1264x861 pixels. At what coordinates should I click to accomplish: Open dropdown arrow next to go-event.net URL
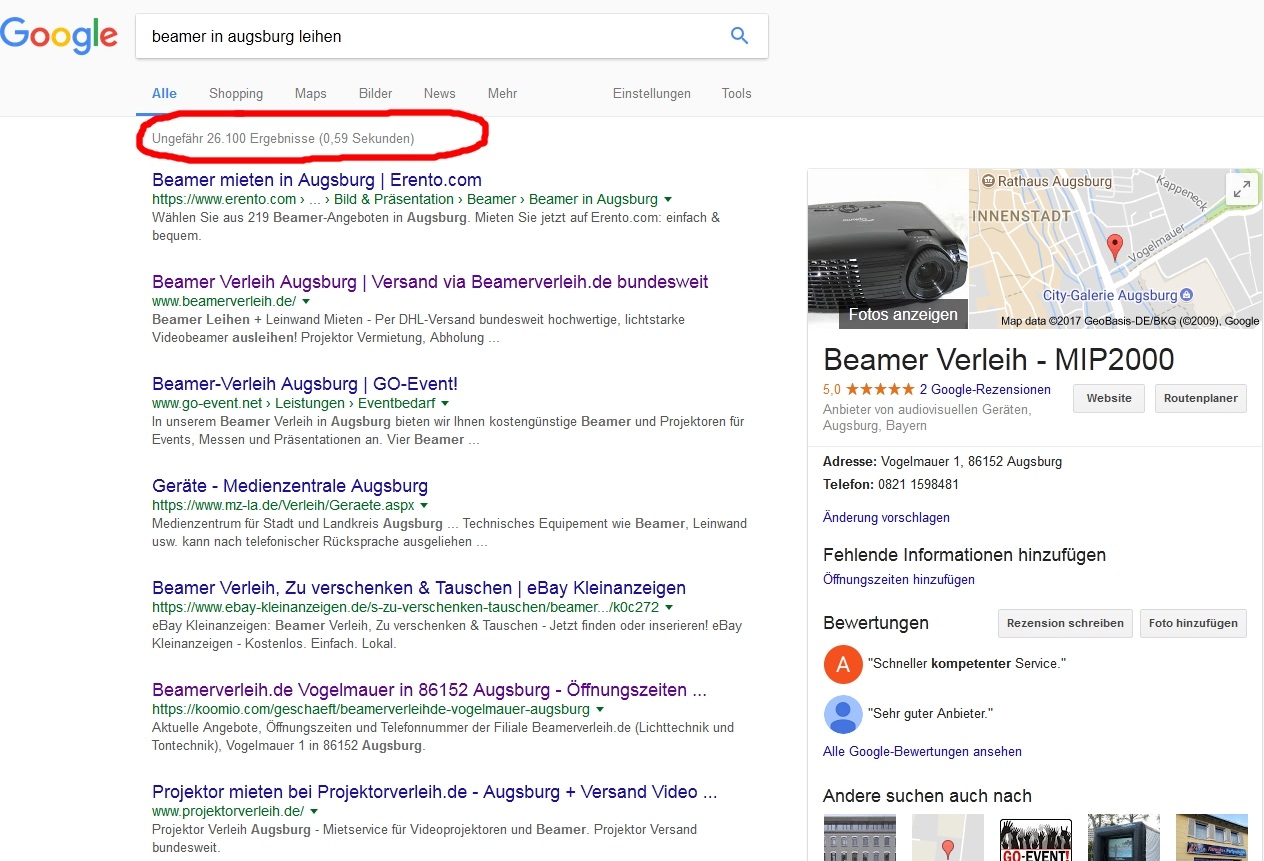point(446,403)
